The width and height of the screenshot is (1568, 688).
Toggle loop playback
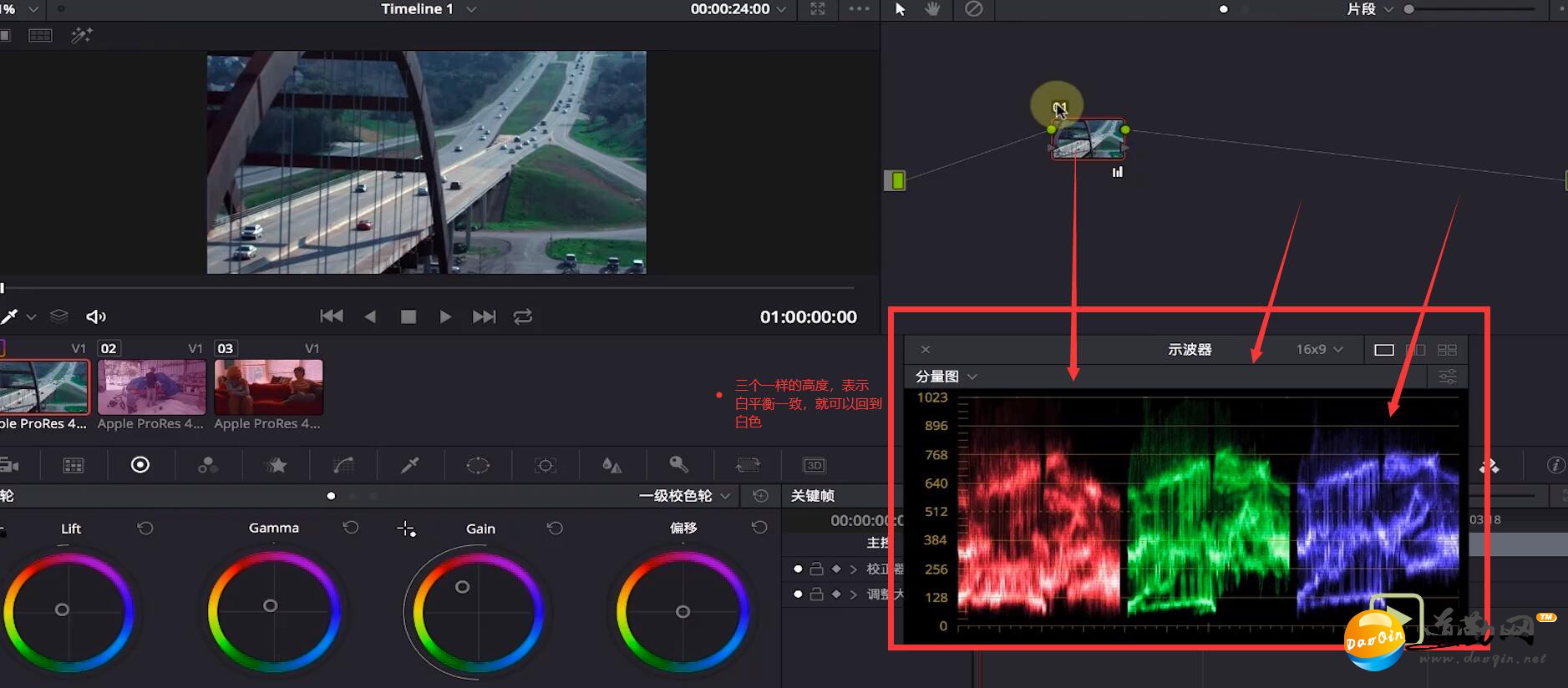coord(523,316)
